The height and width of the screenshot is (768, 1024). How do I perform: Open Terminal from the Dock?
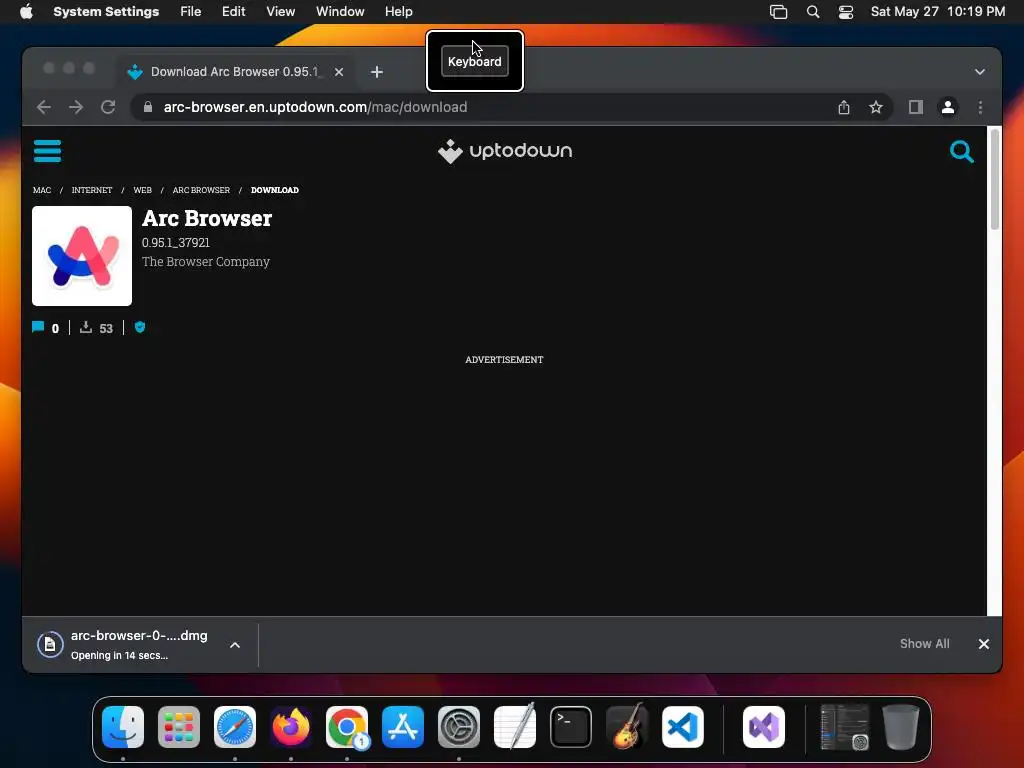571,727
